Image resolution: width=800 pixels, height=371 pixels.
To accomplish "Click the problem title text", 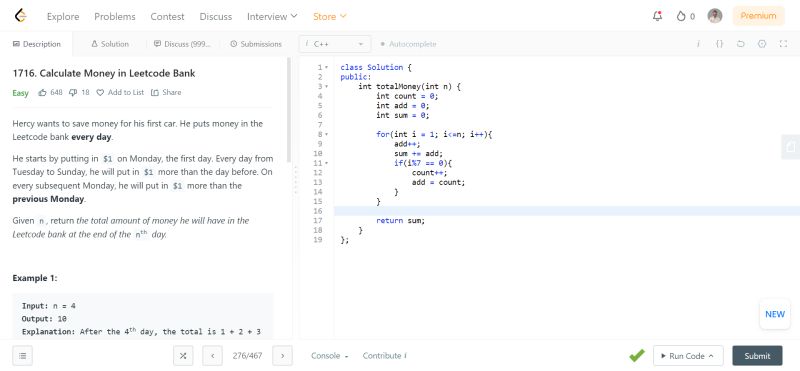I will pos(104,73).
